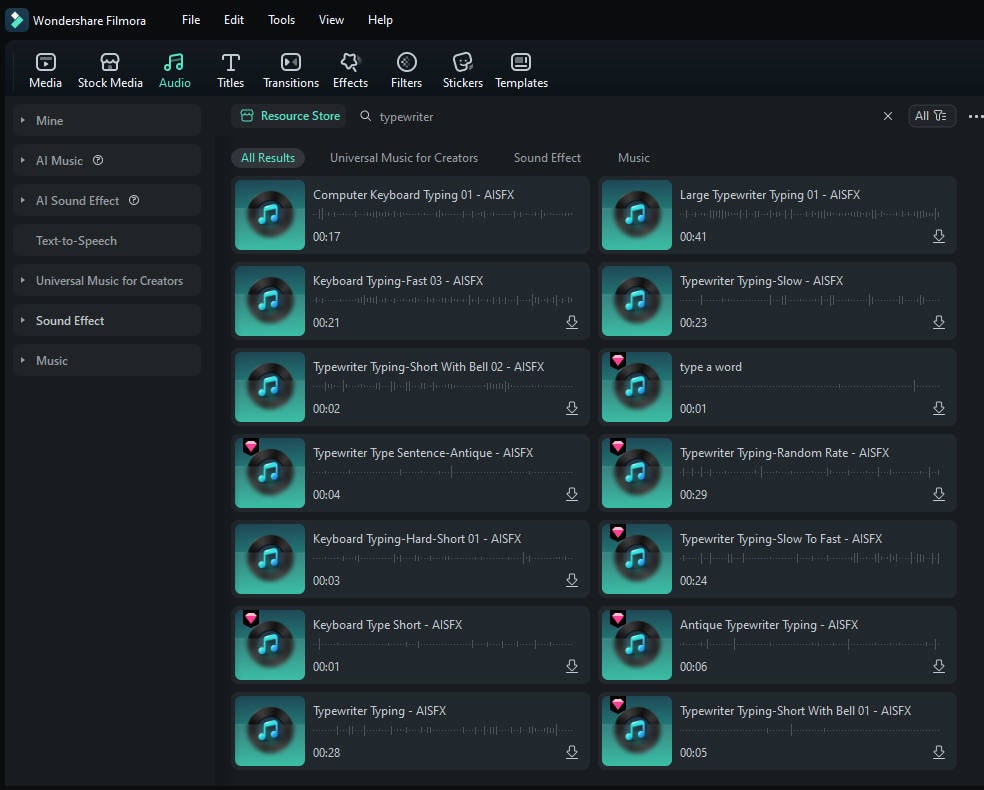Switch to the Music results tab
The height and width of the screenshot is (790, 984).
click(633, 158)
